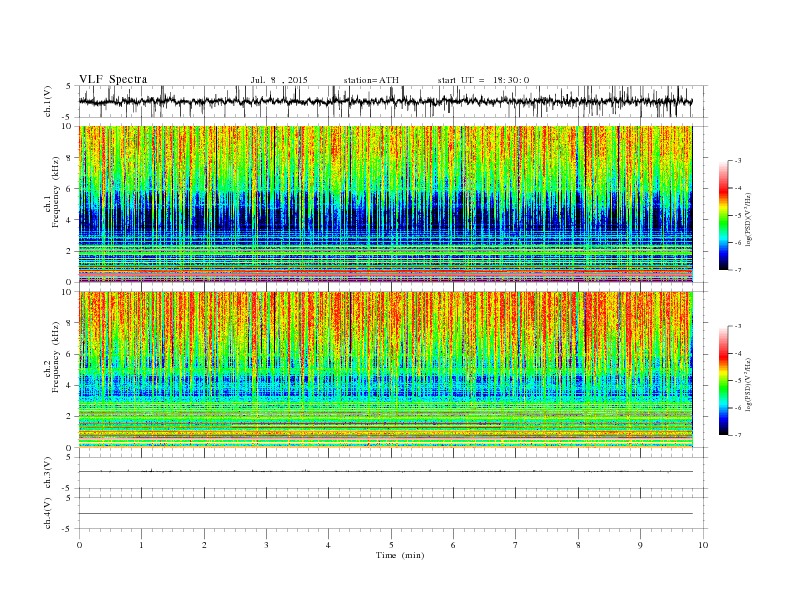The image size is (792, 612).
Task: Click the "10" tick on the time axis
Action: [703, 545]
